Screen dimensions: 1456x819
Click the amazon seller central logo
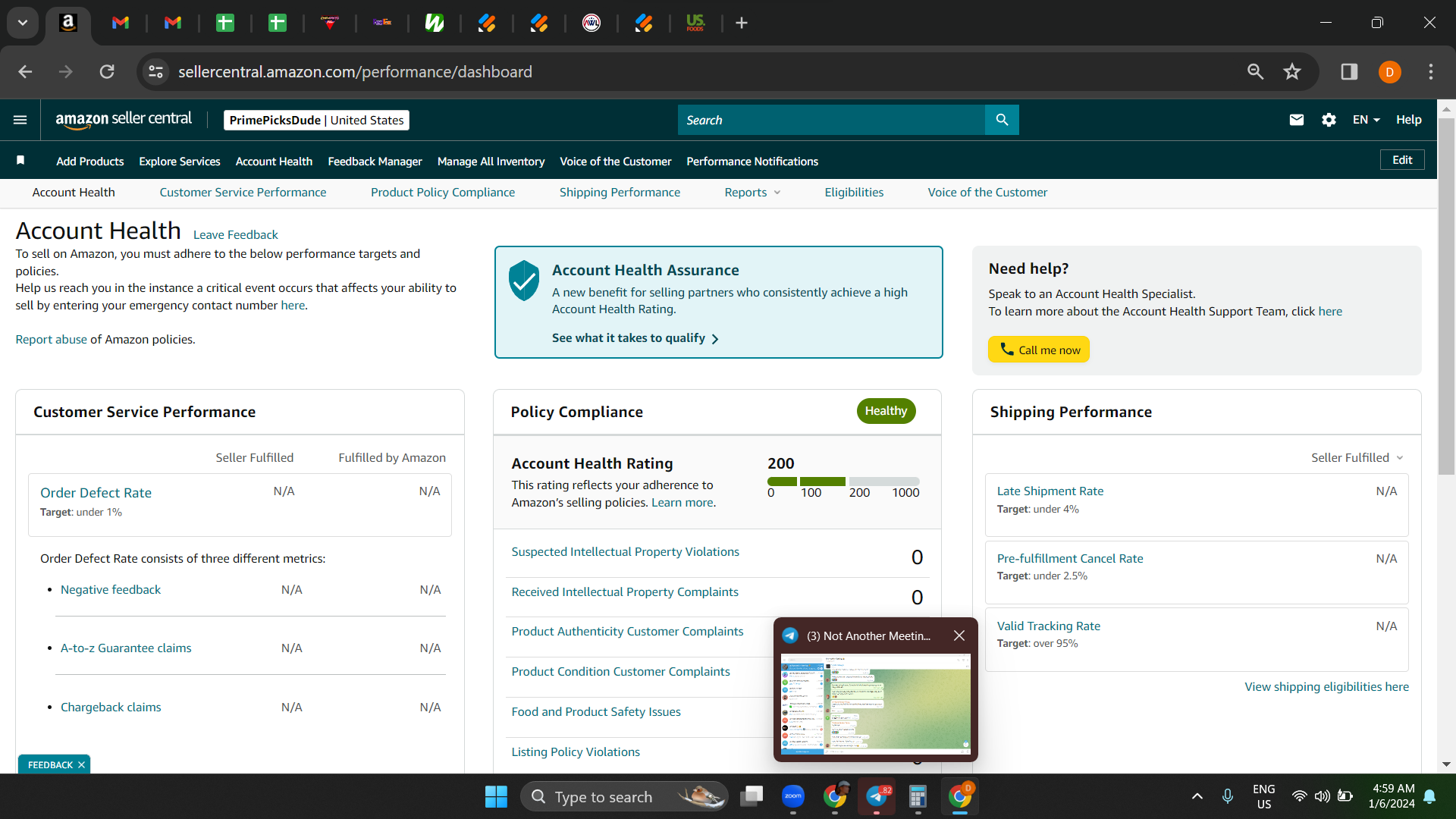[x=124, y=120]
